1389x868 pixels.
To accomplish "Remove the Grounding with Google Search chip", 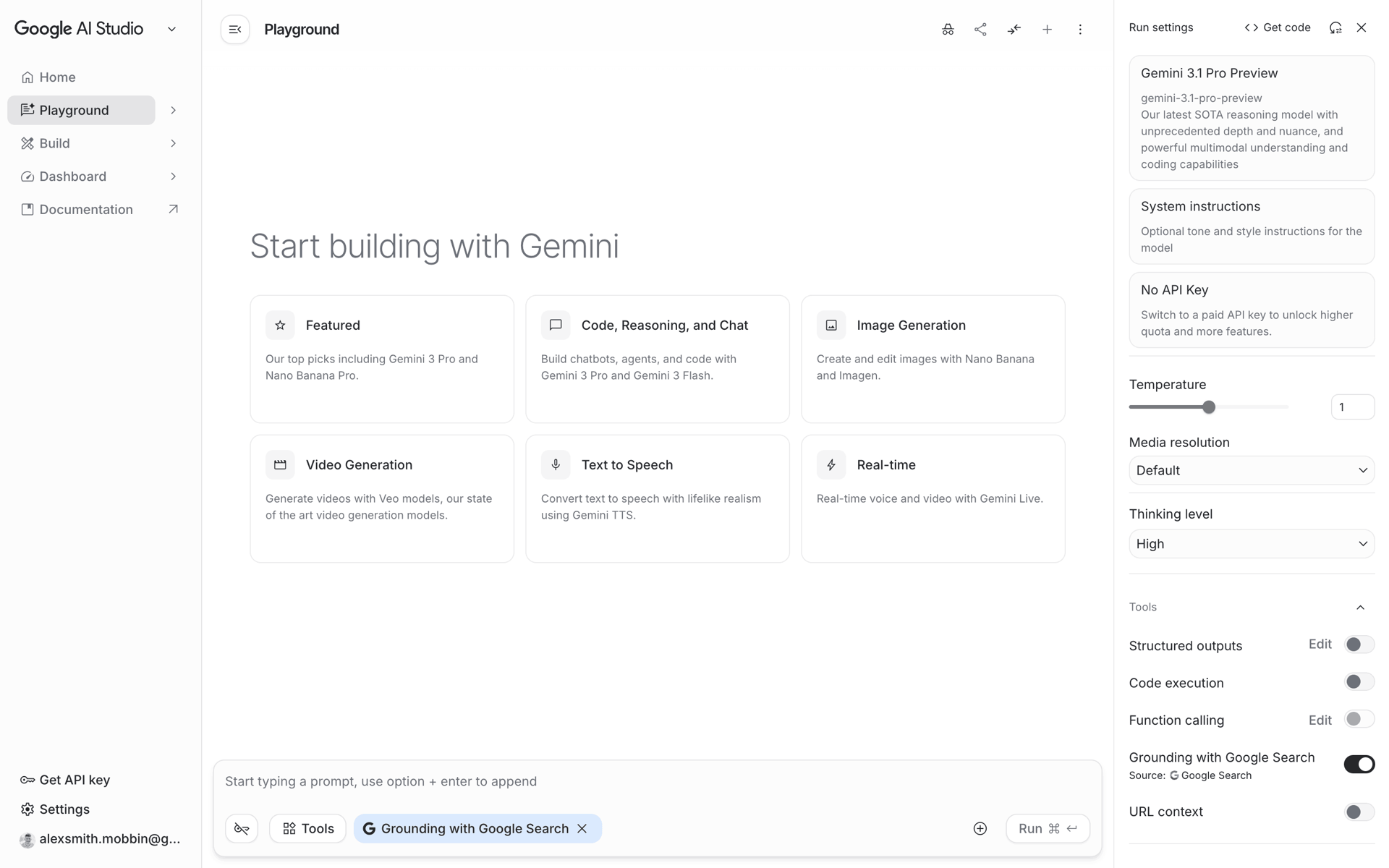I will [582, 829].
